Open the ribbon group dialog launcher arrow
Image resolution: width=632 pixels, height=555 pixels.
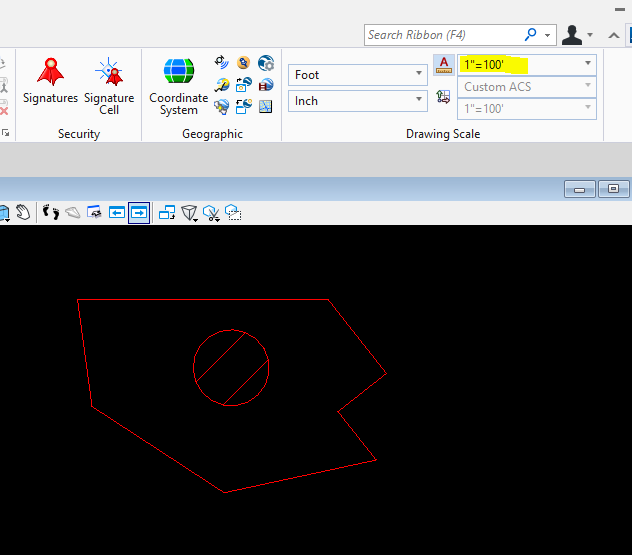6,133
